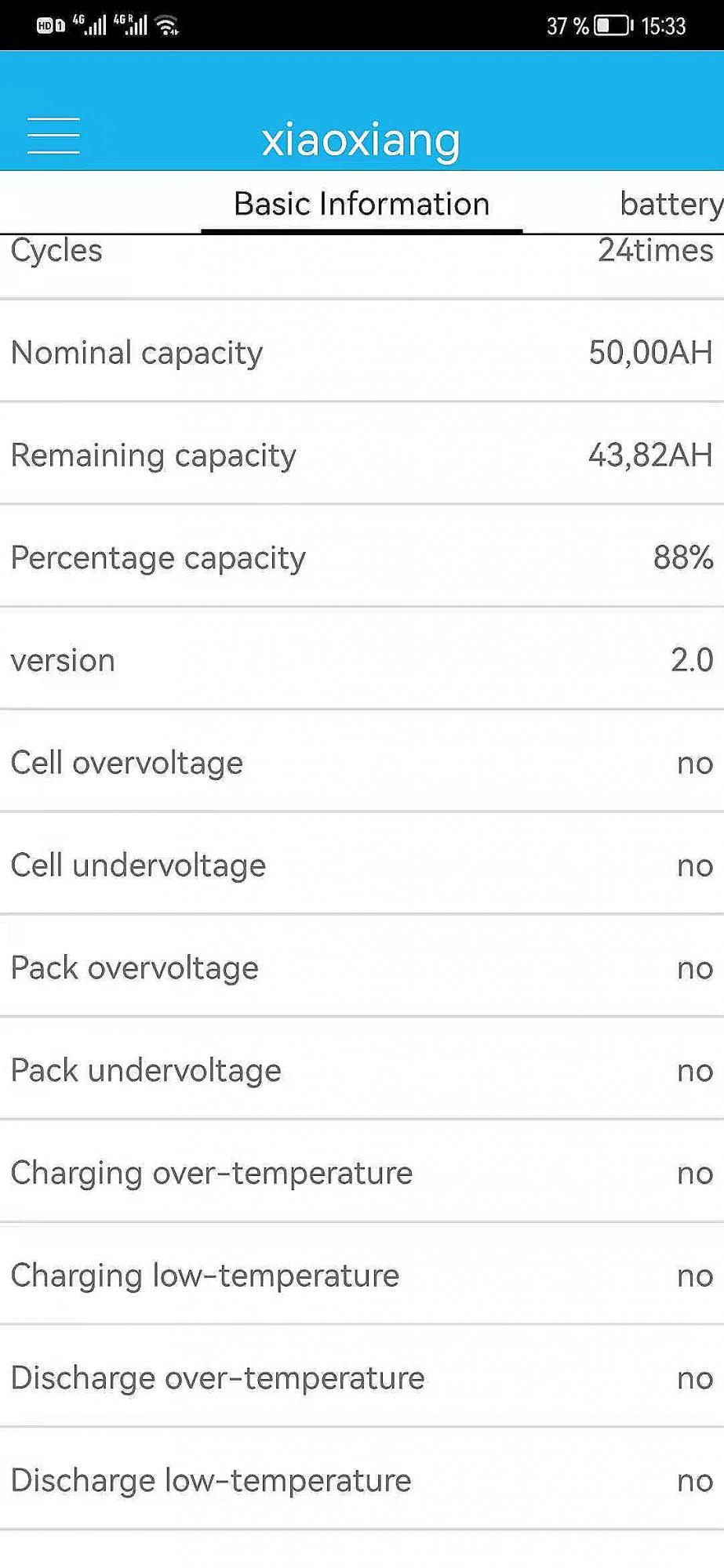Tap the Remaining capacity value 43,82AH
Viewport: 724px width, 1568px height.
[x=650, y=455]
